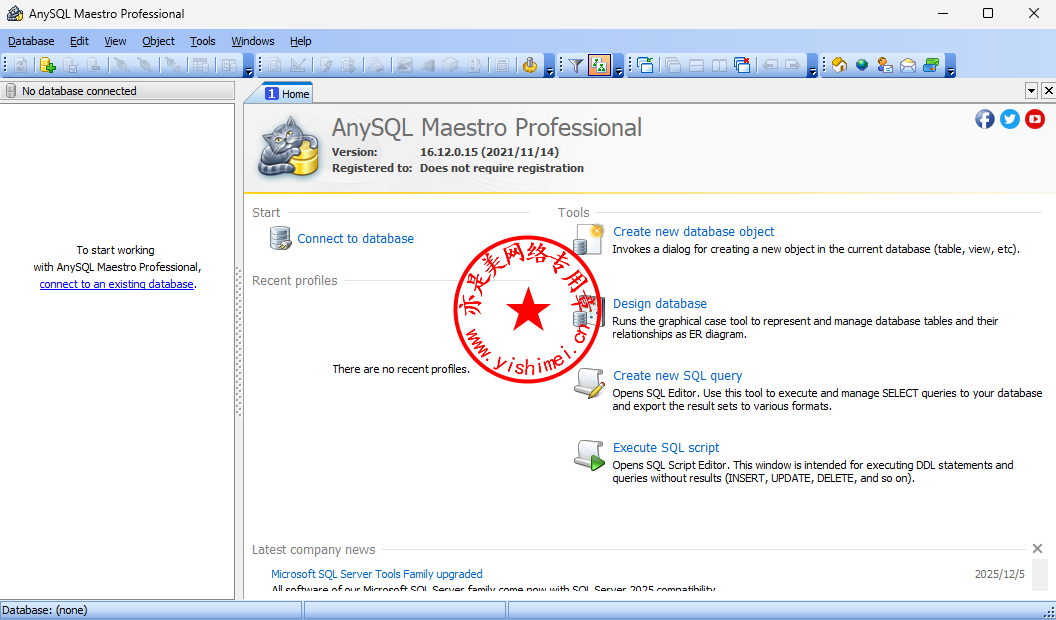The width and height of the screenshot is (1056, 620).
Task: Click the globe website icon in toolbar
Action: [861, 65]
